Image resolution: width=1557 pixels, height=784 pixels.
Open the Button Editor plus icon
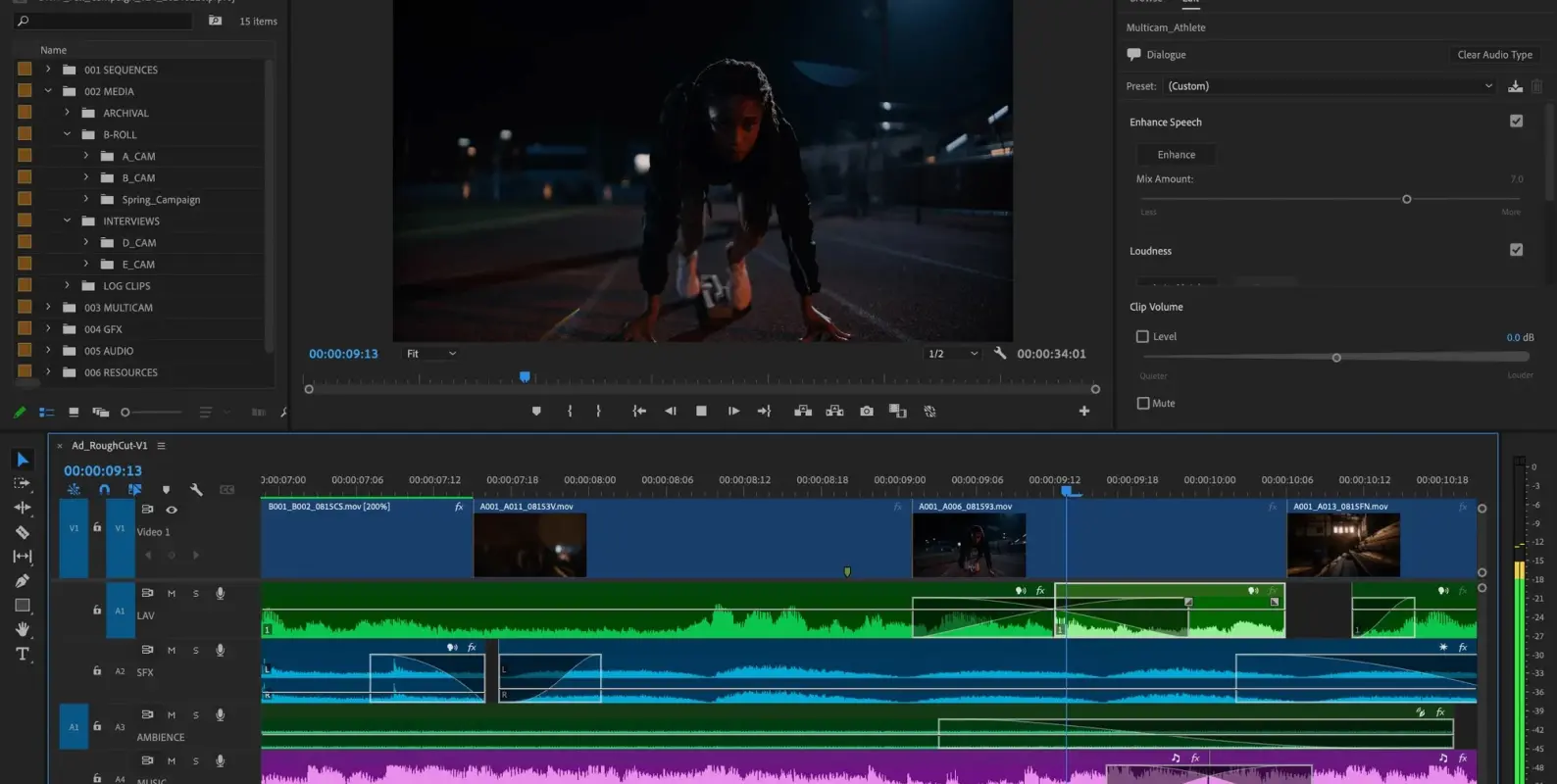[x=1084, y=412]
